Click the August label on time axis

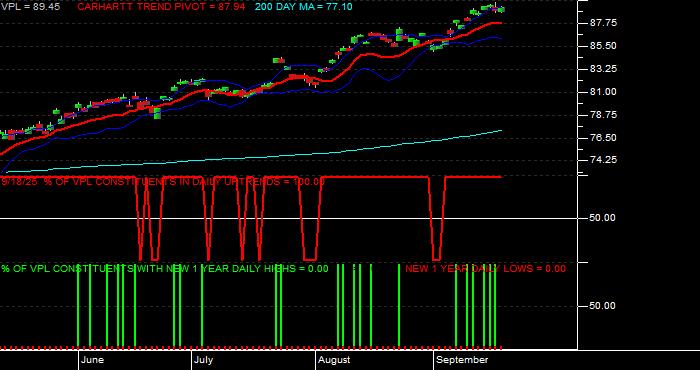[x=335, y=360]
